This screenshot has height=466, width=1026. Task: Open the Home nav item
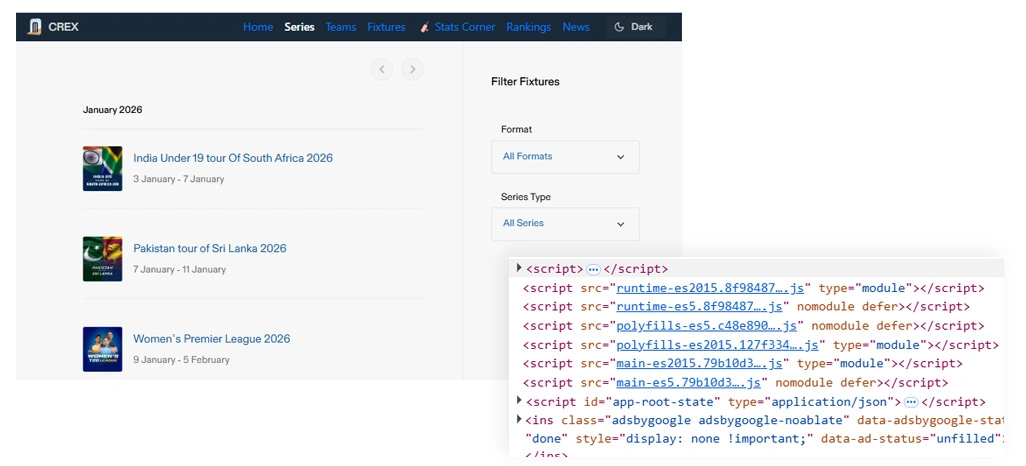[257, 27]
